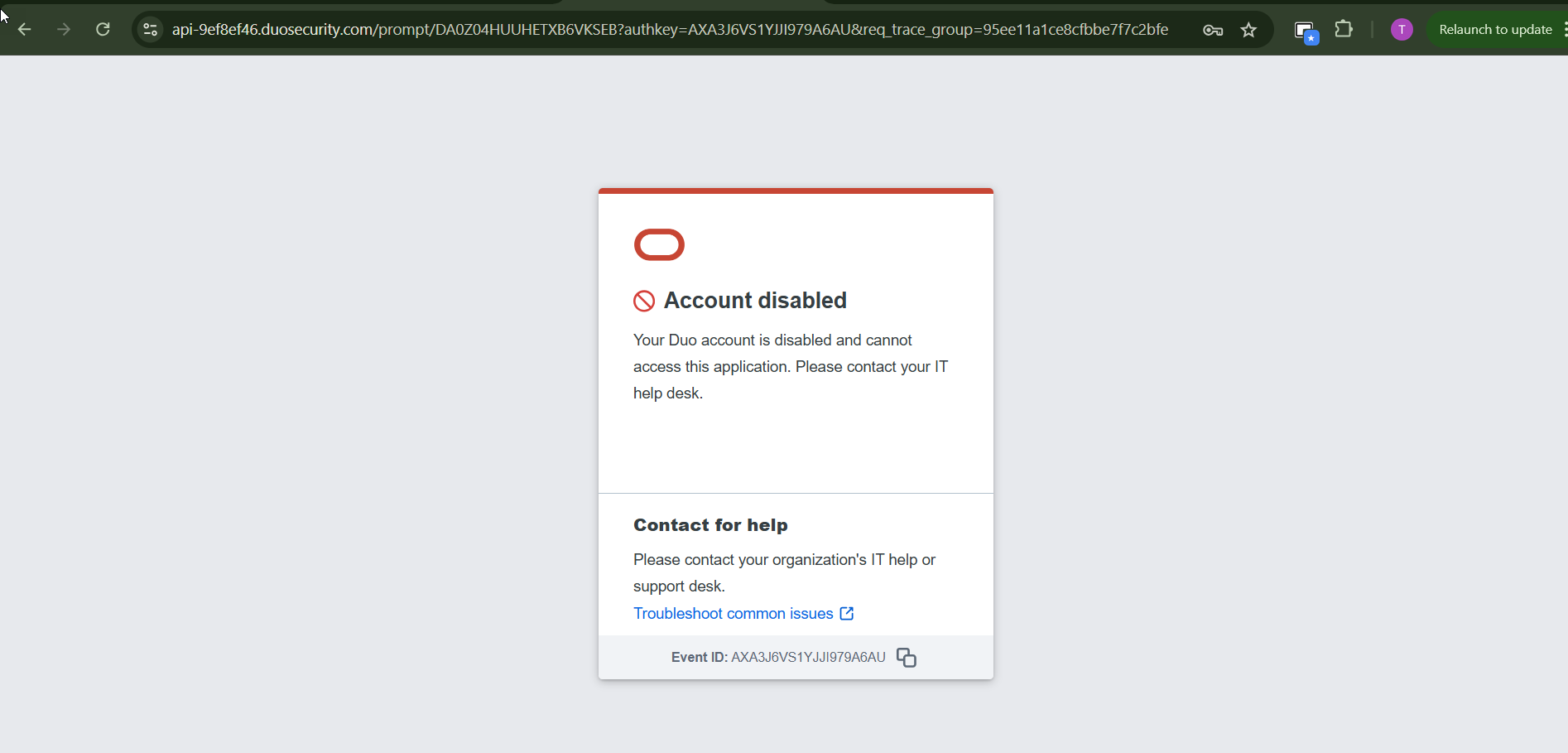Click Relaunch to update button
Viewport: 1568px width, 753px height.
coord(1495,30)
